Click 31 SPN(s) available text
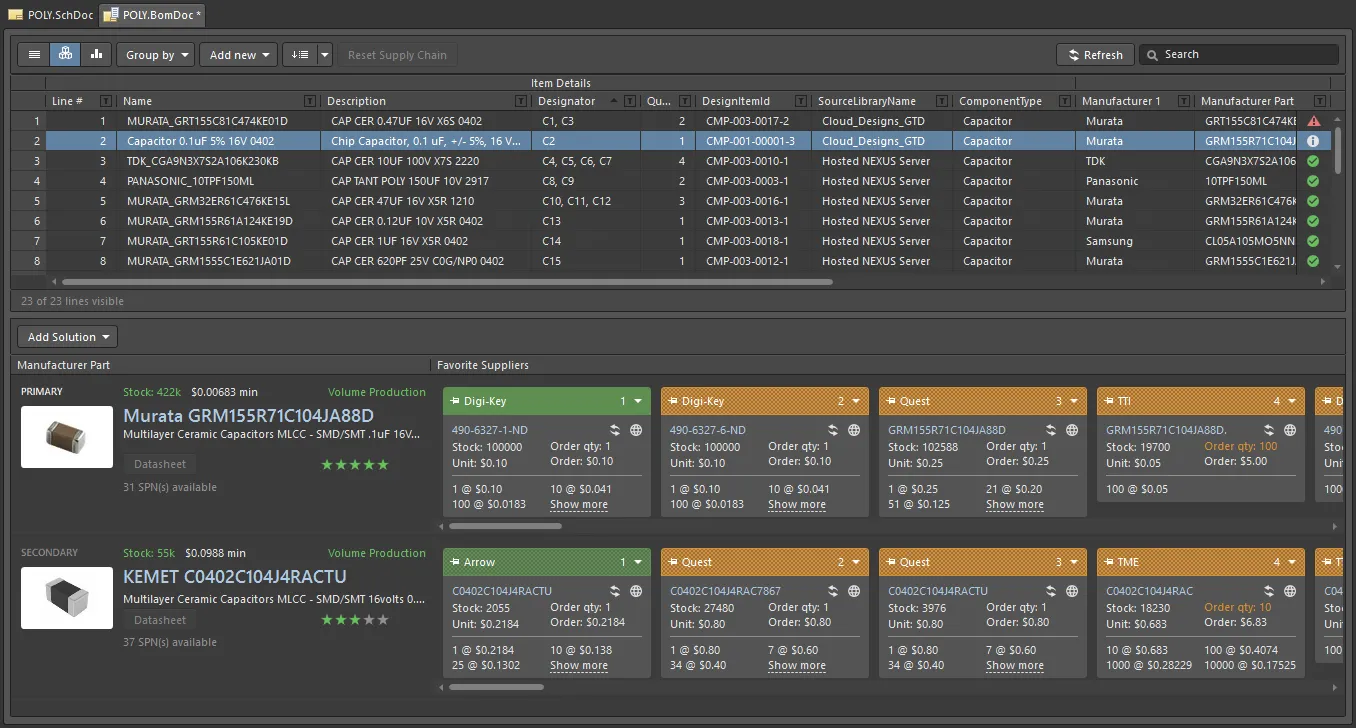 click(170, 487)
